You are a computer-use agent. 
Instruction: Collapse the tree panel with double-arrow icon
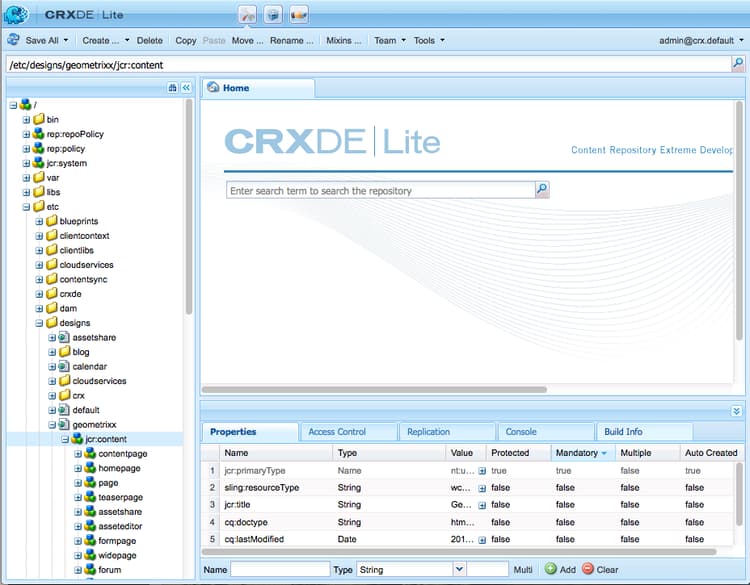click(x=187, y=88)
